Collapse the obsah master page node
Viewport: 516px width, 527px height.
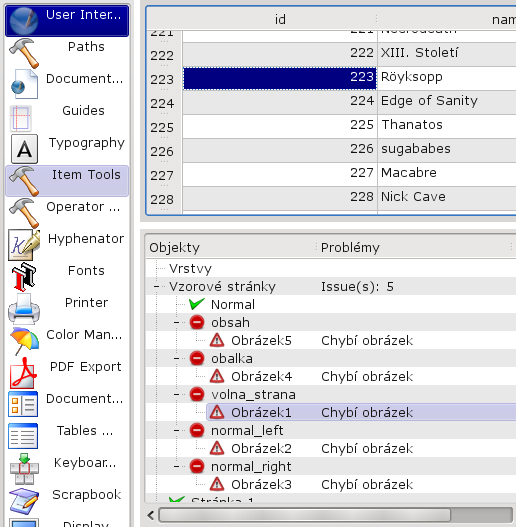click(x=176, y=323)
